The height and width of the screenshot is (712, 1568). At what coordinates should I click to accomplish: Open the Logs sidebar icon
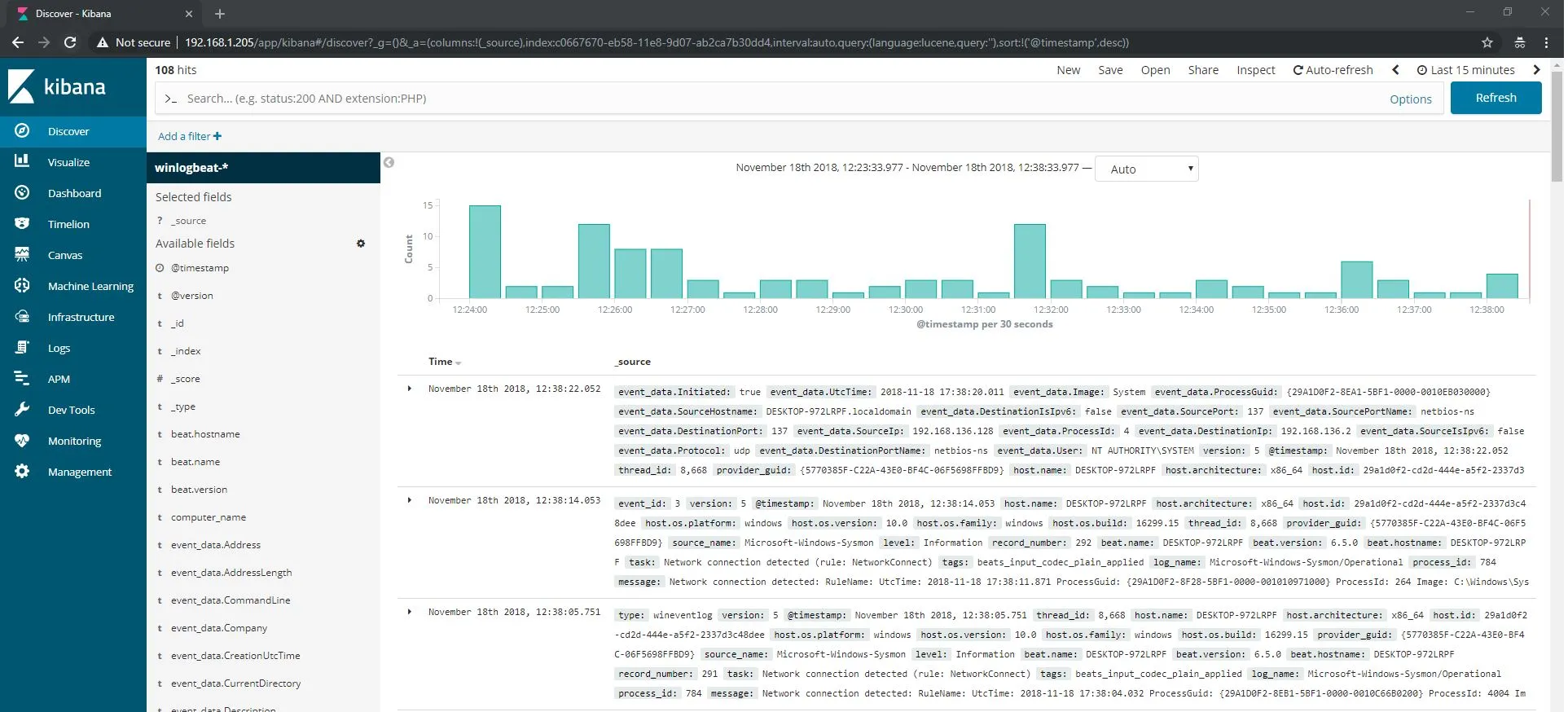(x=22, y=347)
